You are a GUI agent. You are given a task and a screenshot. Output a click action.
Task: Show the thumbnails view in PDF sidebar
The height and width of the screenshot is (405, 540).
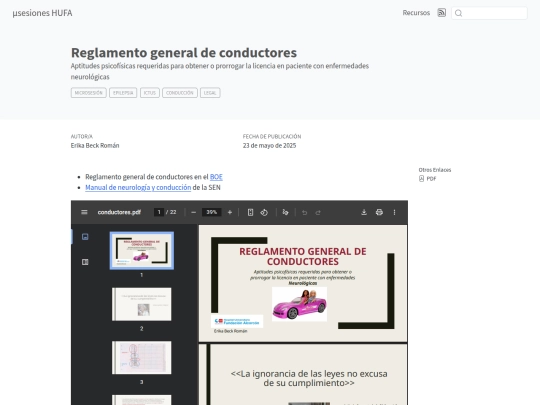(x=85, y=237)
